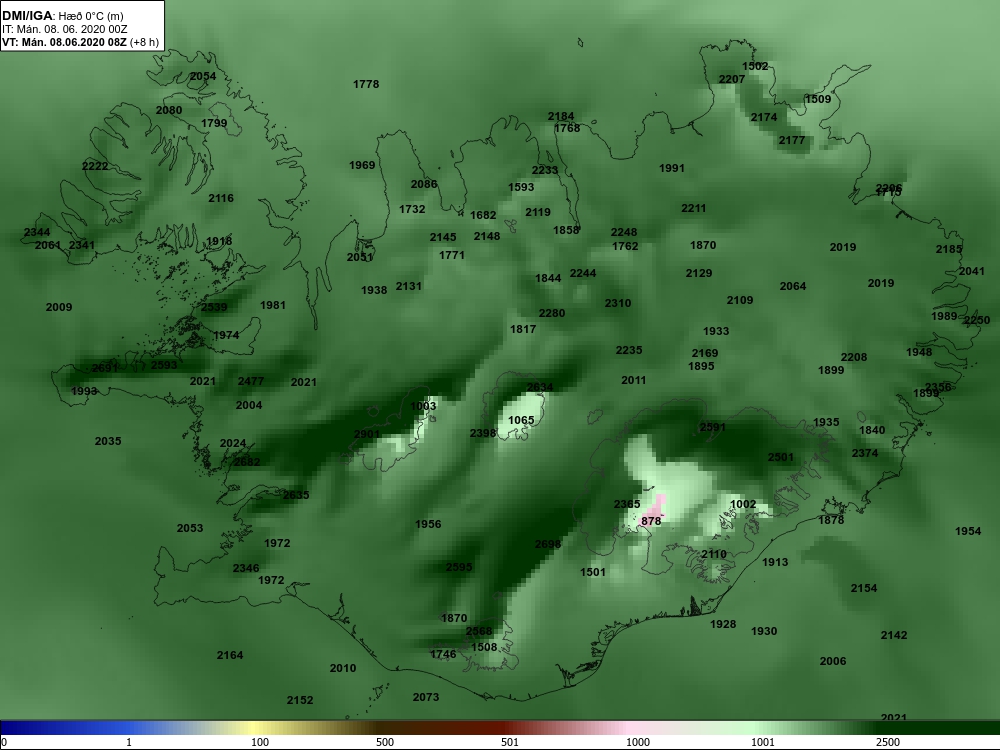The width and height of the screenshot is (1000, 750).
Task: Click the value 2310 on the map
Action: (x=618, y=304)
